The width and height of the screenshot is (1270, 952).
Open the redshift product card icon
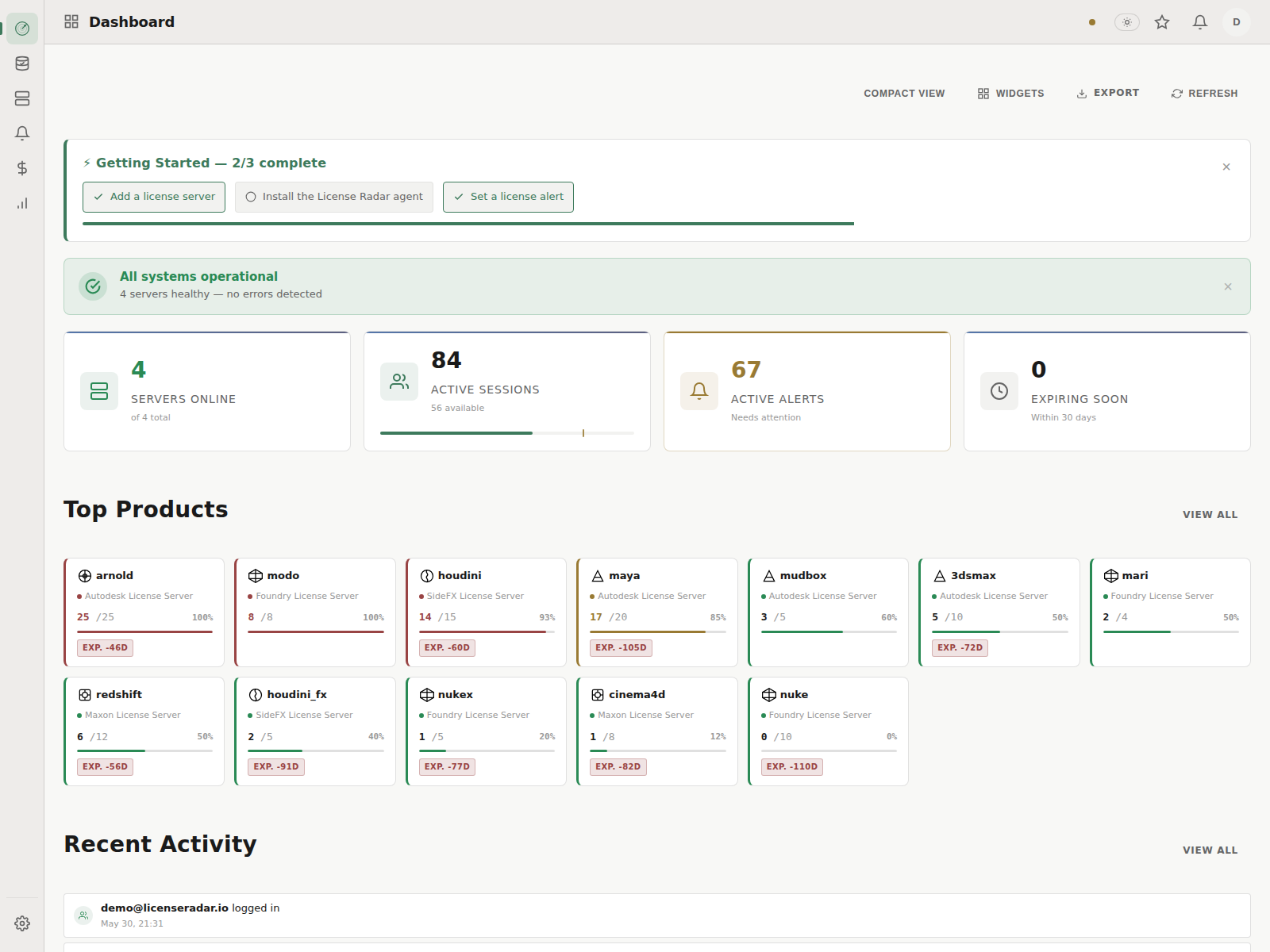click(x=85, y=695)
